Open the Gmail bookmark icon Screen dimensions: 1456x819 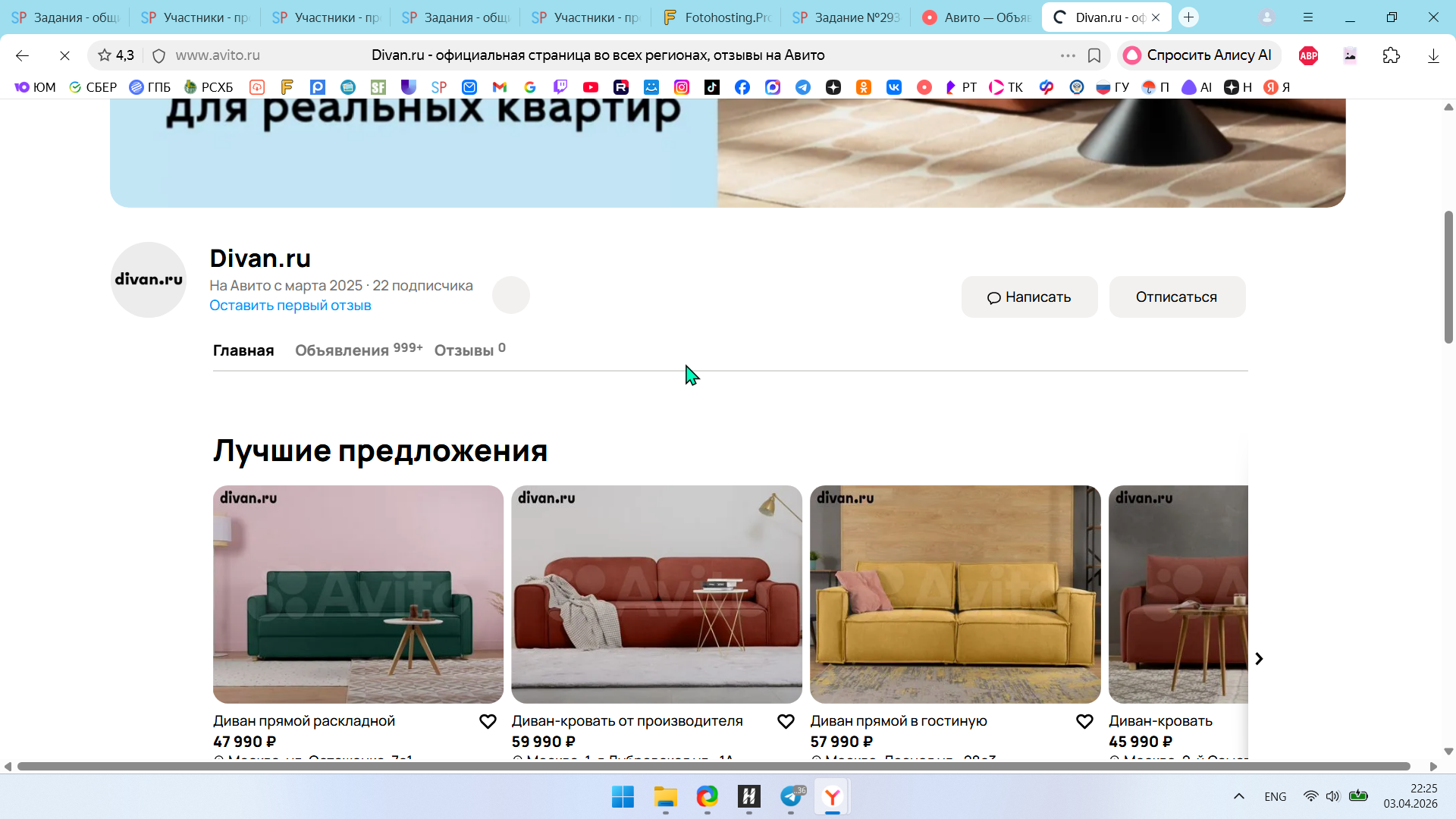click(x=499, y=87)
